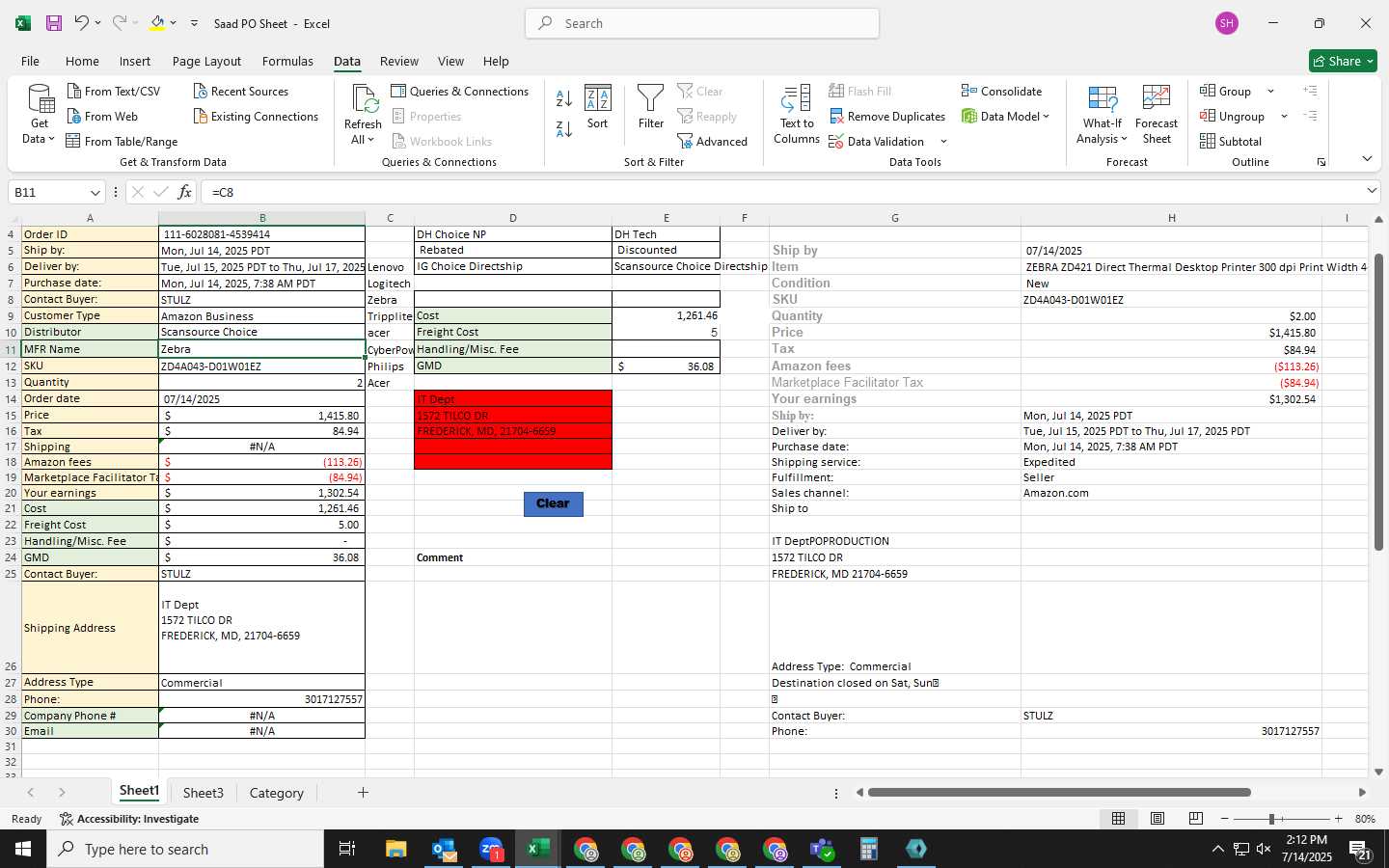The image size is (1389, 868).
Task: Open Forecast Sheet
Action: click(x=1157, y=114)
